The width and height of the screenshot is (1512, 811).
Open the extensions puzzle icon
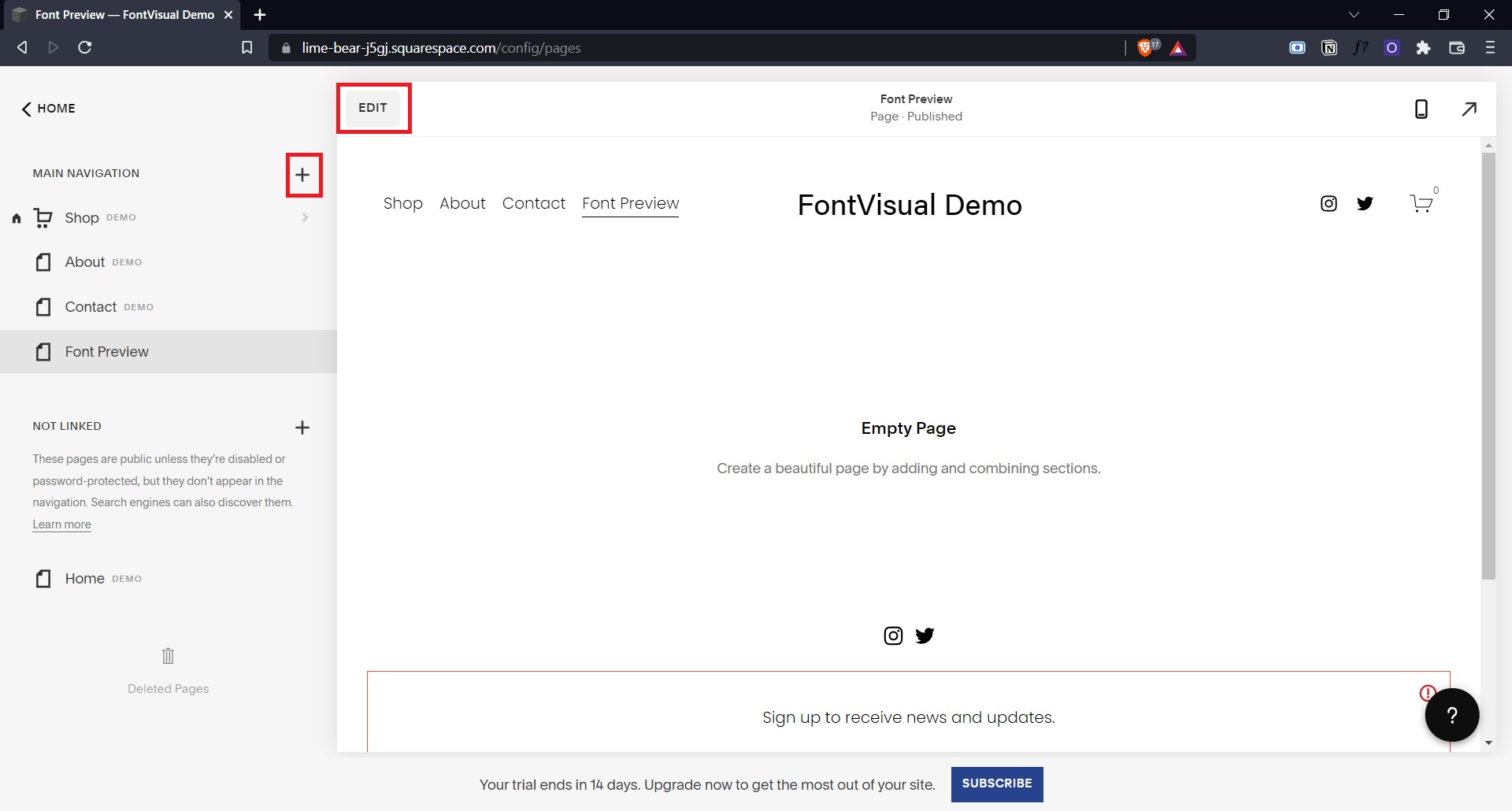pyautogui.click(x=1423, y=48)
